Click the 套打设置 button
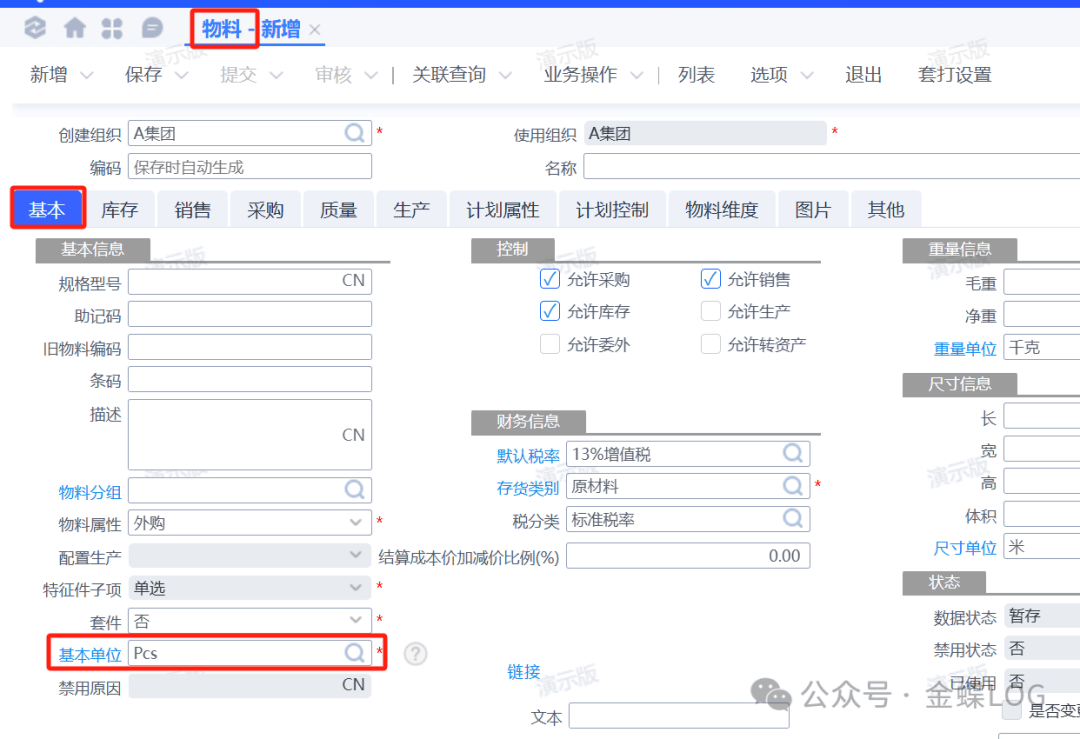1080x739 pixels. coord(954,75)
